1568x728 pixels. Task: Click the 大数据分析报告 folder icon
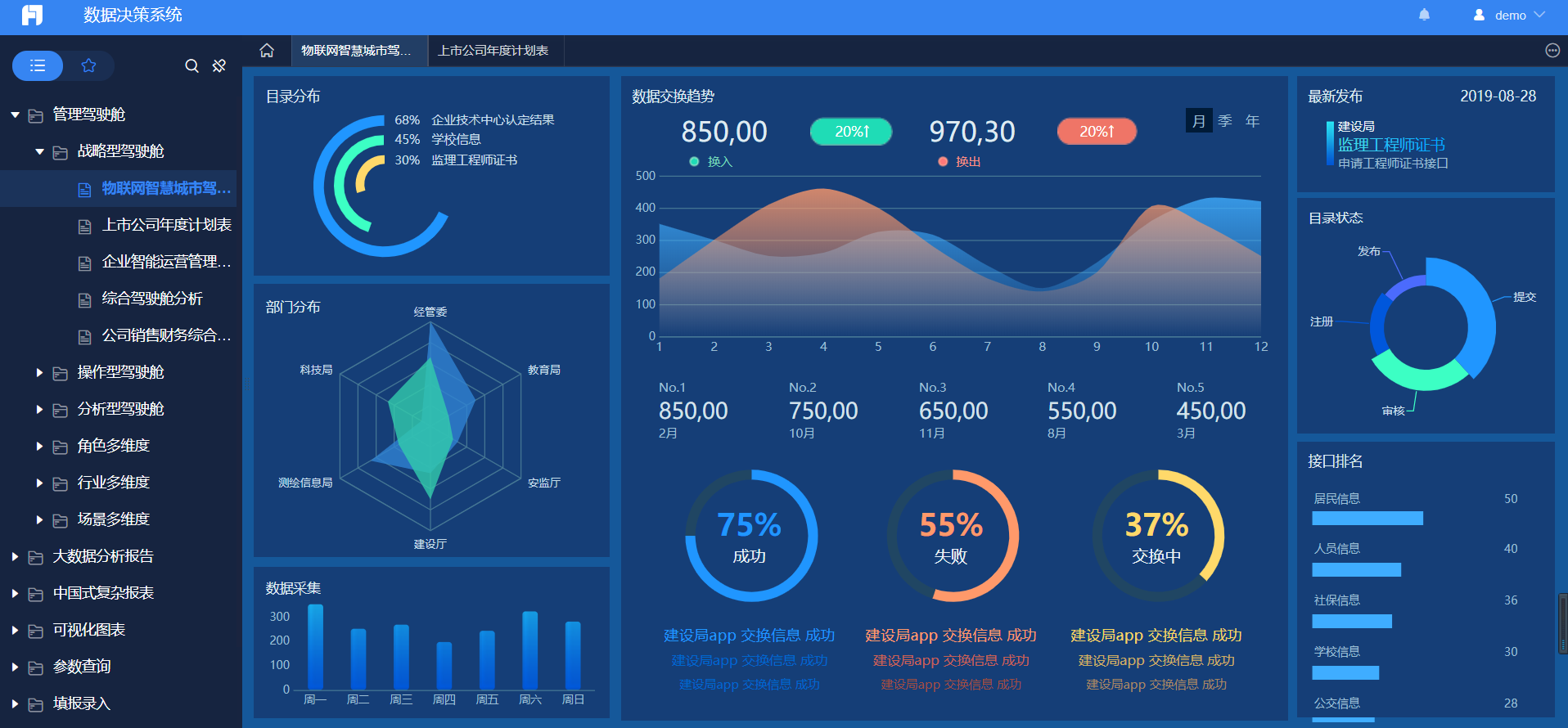click(36, 557)
